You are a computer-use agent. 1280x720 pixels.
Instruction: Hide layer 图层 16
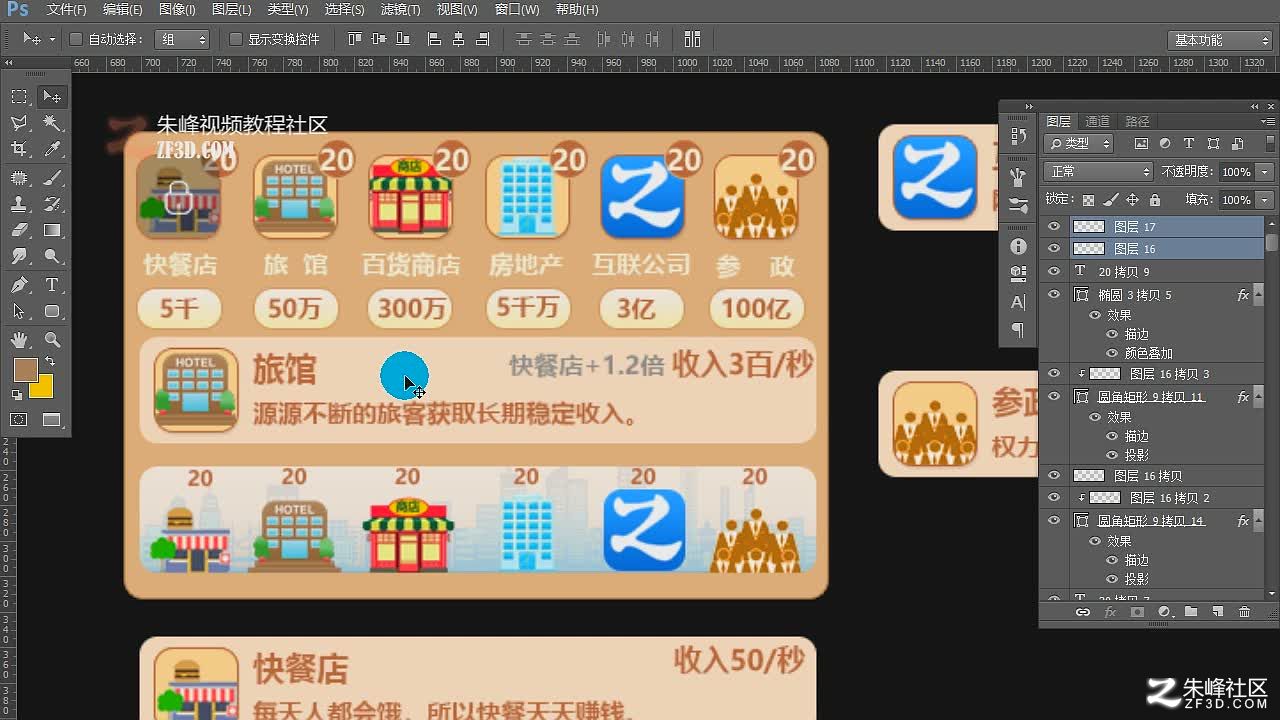click(x=1053, y=248)
